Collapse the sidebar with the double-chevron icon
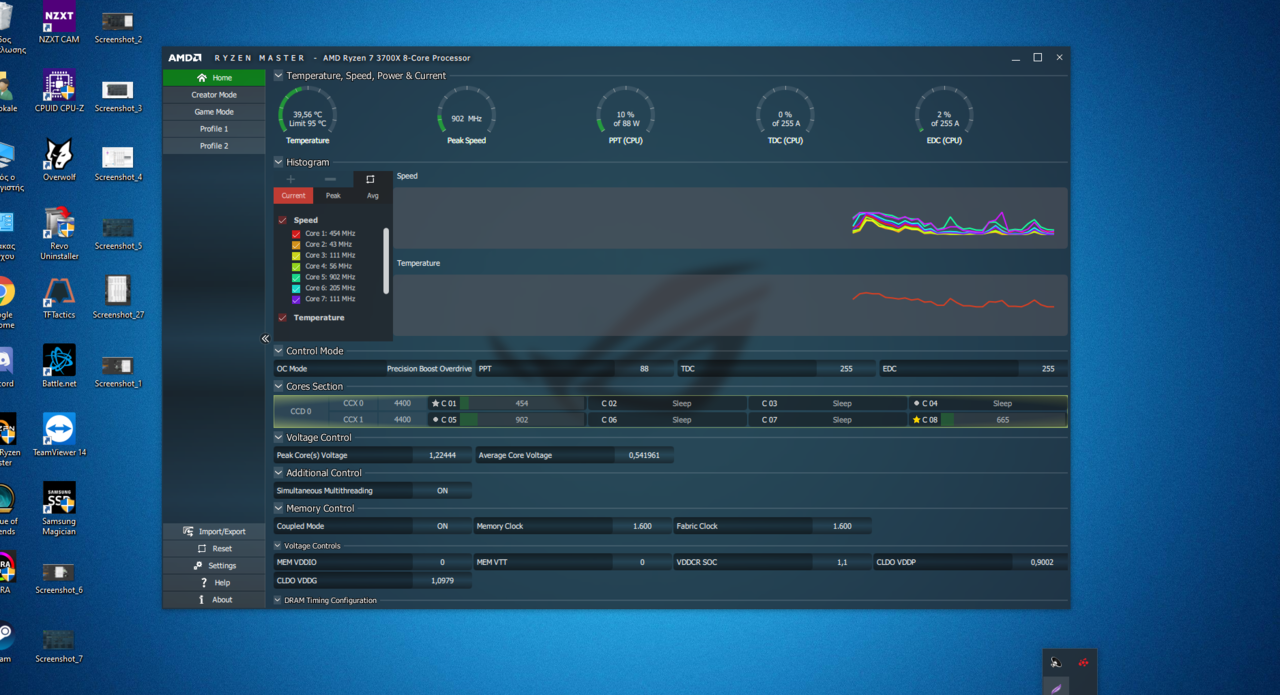Image resolution: width=1280 pixels, height=695 pixels. [x=265, y=339]
